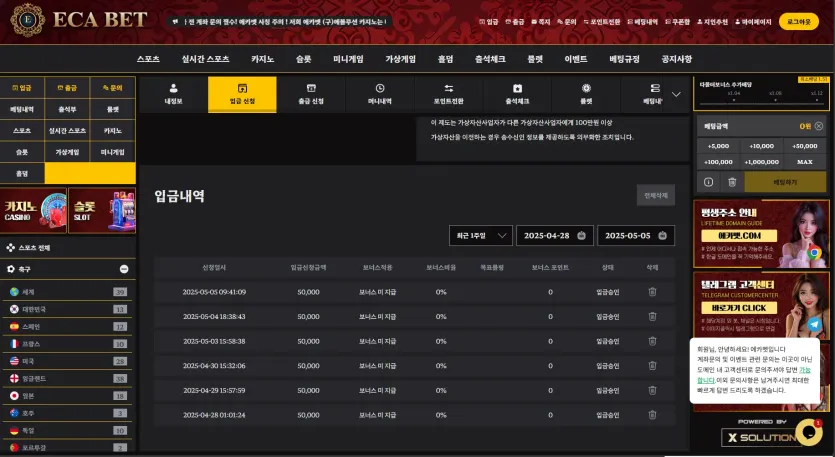Click 쿠폰함 coupon box in header
The image size is (835, 457).
click(677, 22)
